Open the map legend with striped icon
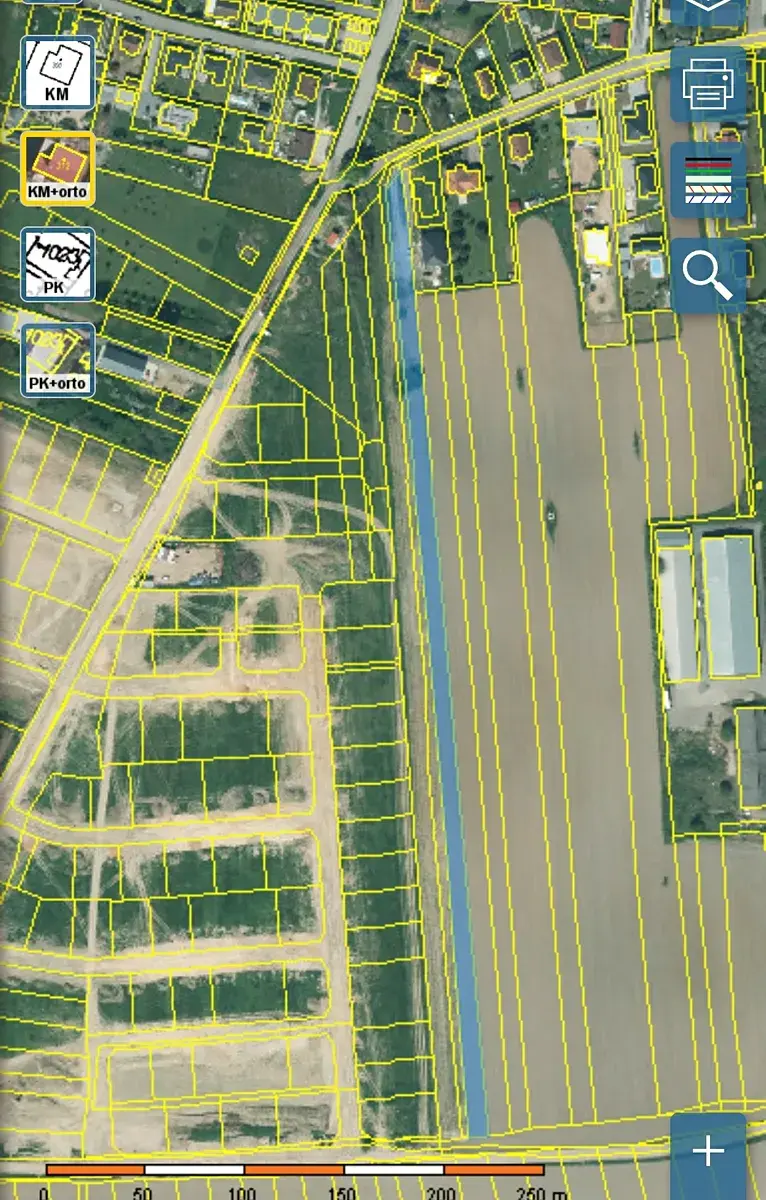Image resolution: width=766 pixels, height=1200 pixels. tap(708, 180)
